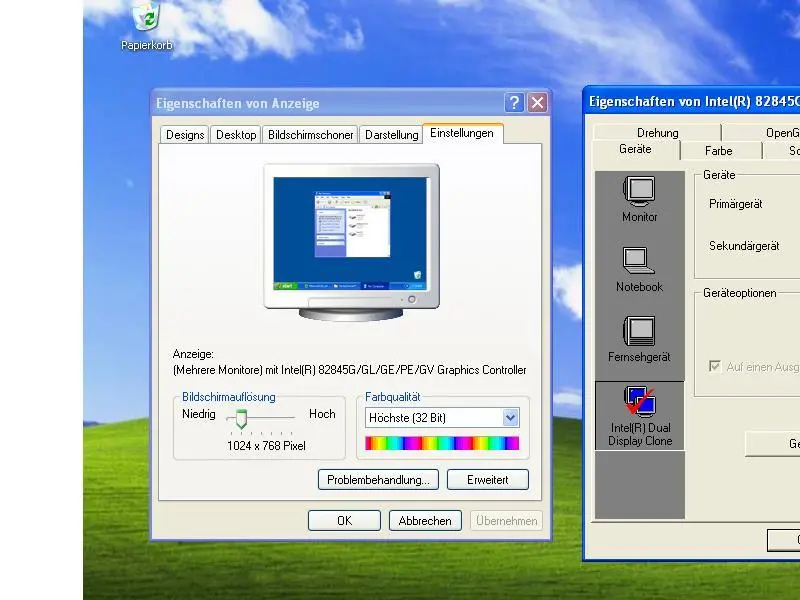Toggle the greyed 'Auf einen Ausg...' checkbox
800x600 pixels.
pos(714,366)
